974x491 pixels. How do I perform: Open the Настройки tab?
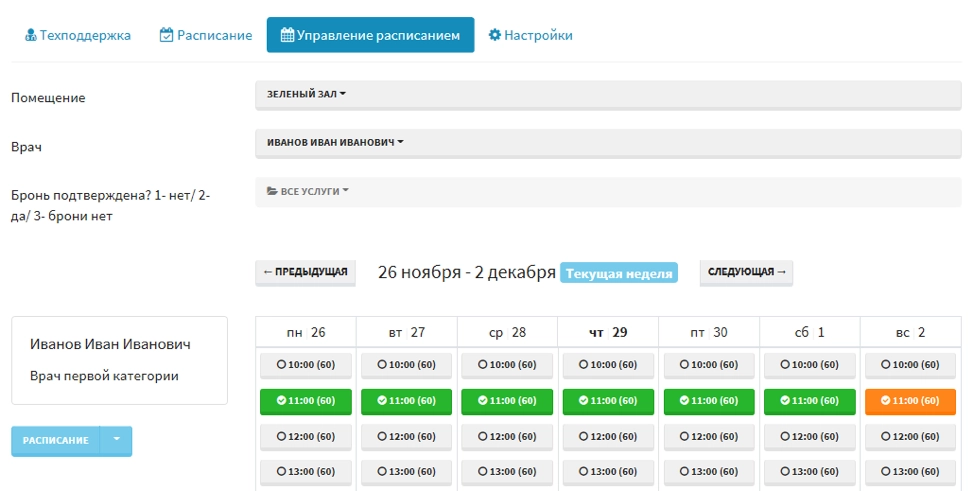point(530,35)
